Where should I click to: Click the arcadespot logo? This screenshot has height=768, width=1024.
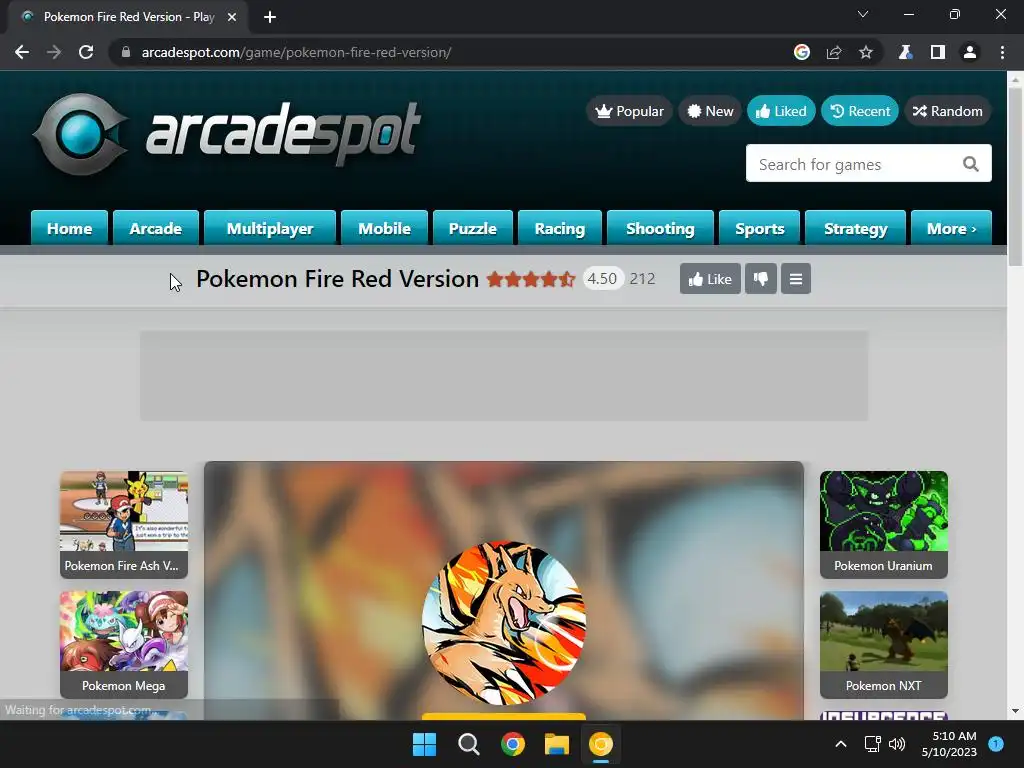click(x=227, y=134)
